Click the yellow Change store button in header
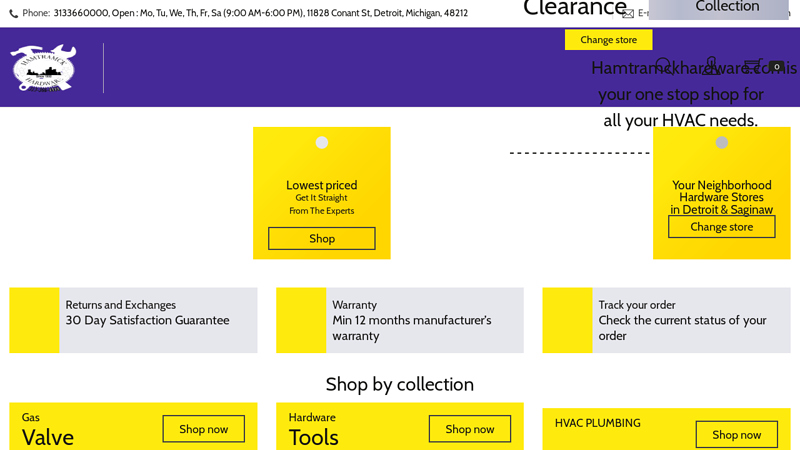This screenshot has height=450, width=800. pyautogui.click(x=608, y=40)
